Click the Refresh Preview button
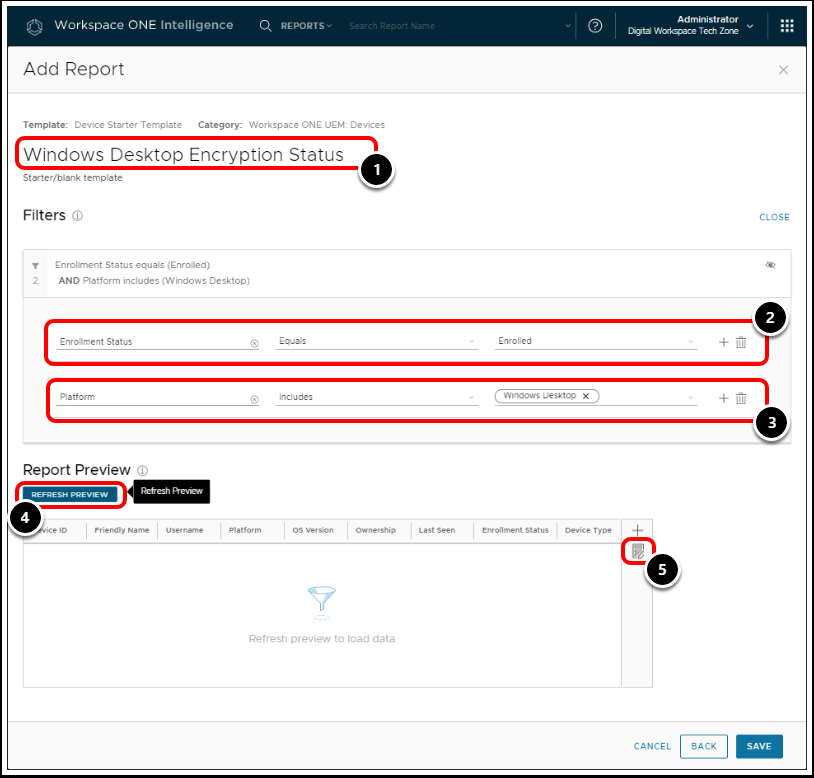 [70, 494]
